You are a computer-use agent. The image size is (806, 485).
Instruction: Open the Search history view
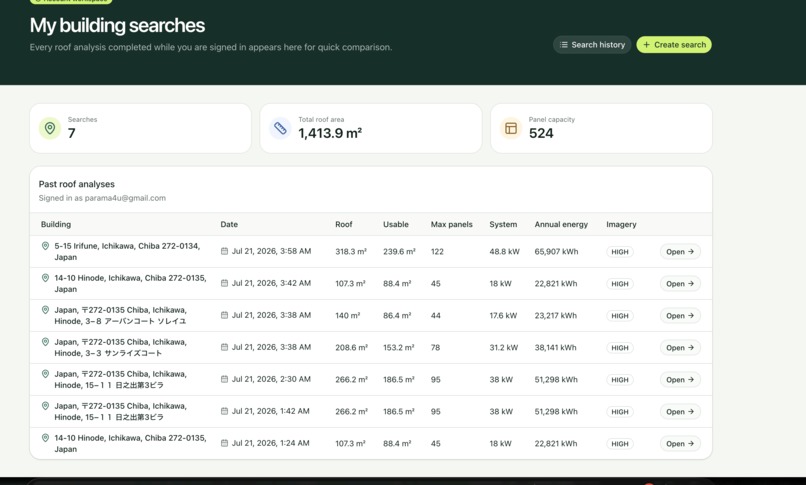pyautogui.click(x=592, y=45)
